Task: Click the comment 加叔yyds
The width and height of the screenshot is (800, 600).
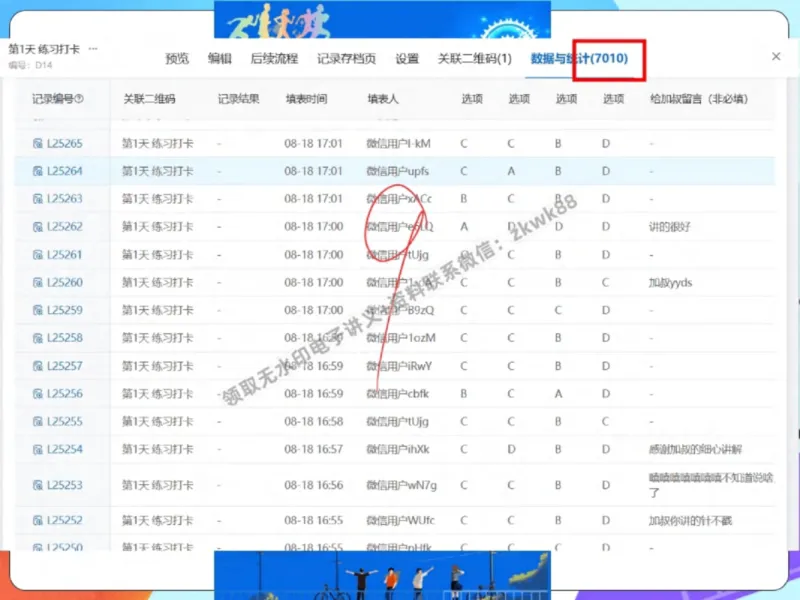Action: (670, 282)
